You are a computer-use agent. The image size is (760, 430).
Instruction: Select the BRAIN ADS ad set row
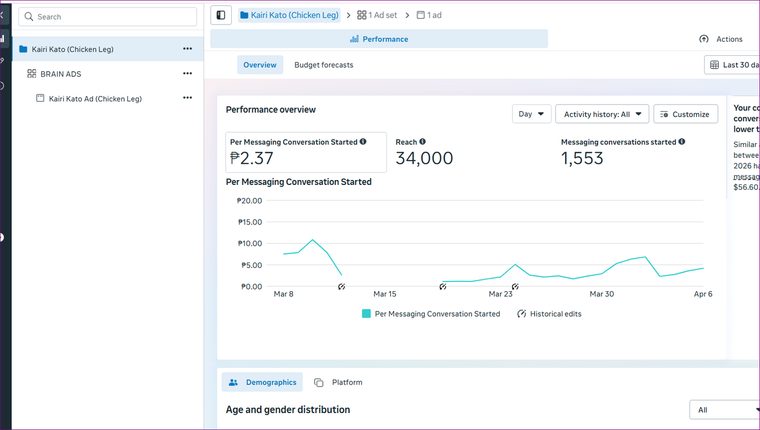click(x=108, y=74)
